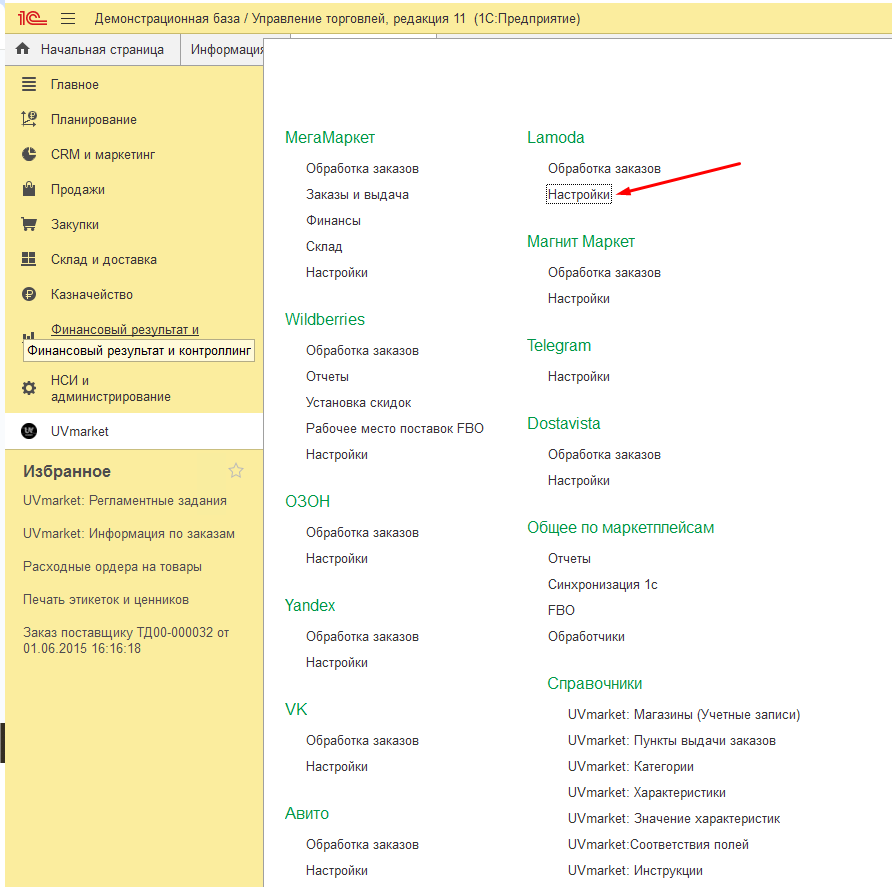
Task: Click the Планирование chart icon
Action: point(29,119)
